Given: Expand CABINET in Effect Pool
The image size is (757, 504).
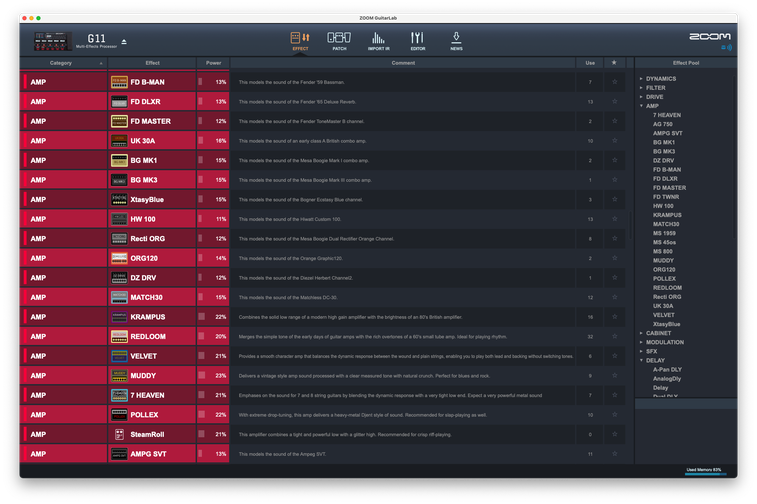Looking at the screenshot, I should [641, 333].
